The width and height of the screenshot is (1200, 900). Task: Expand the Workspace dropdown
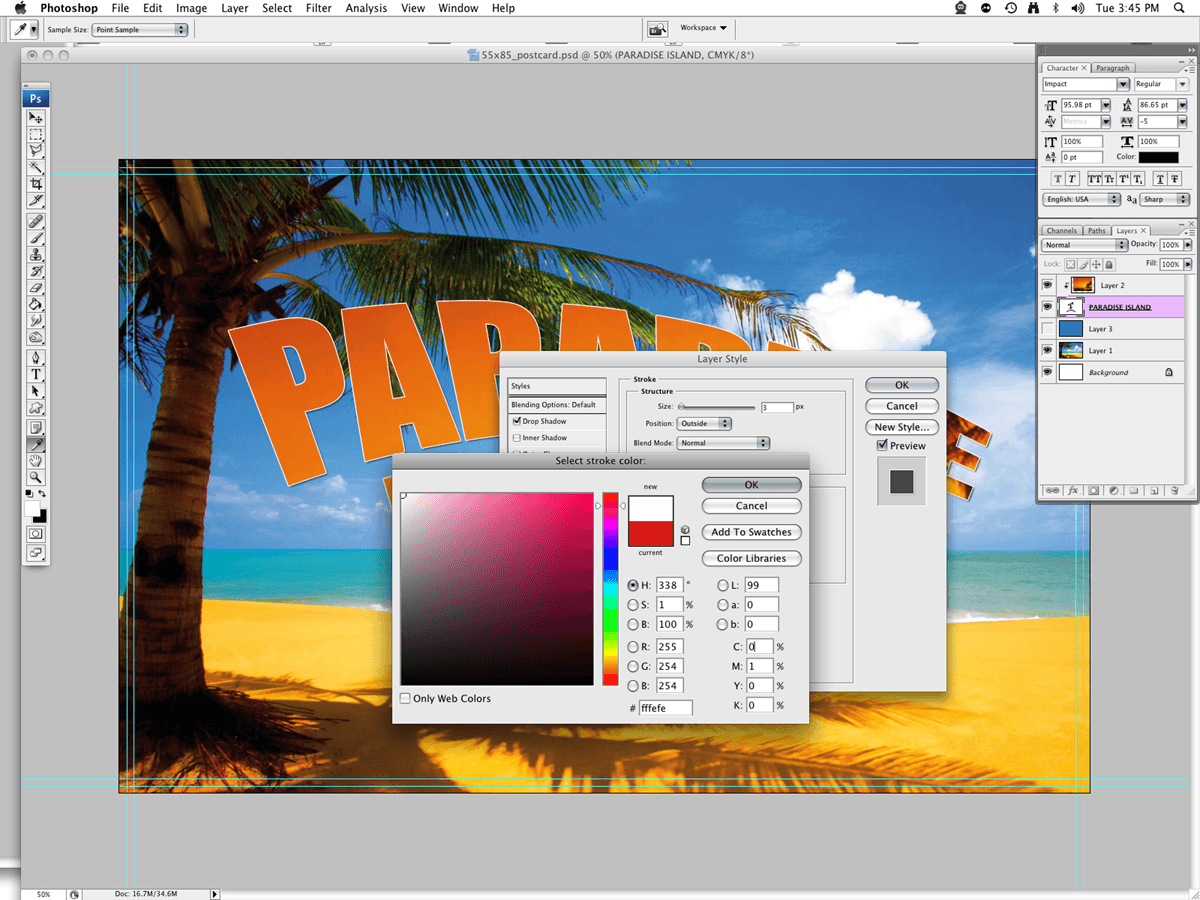704,28
